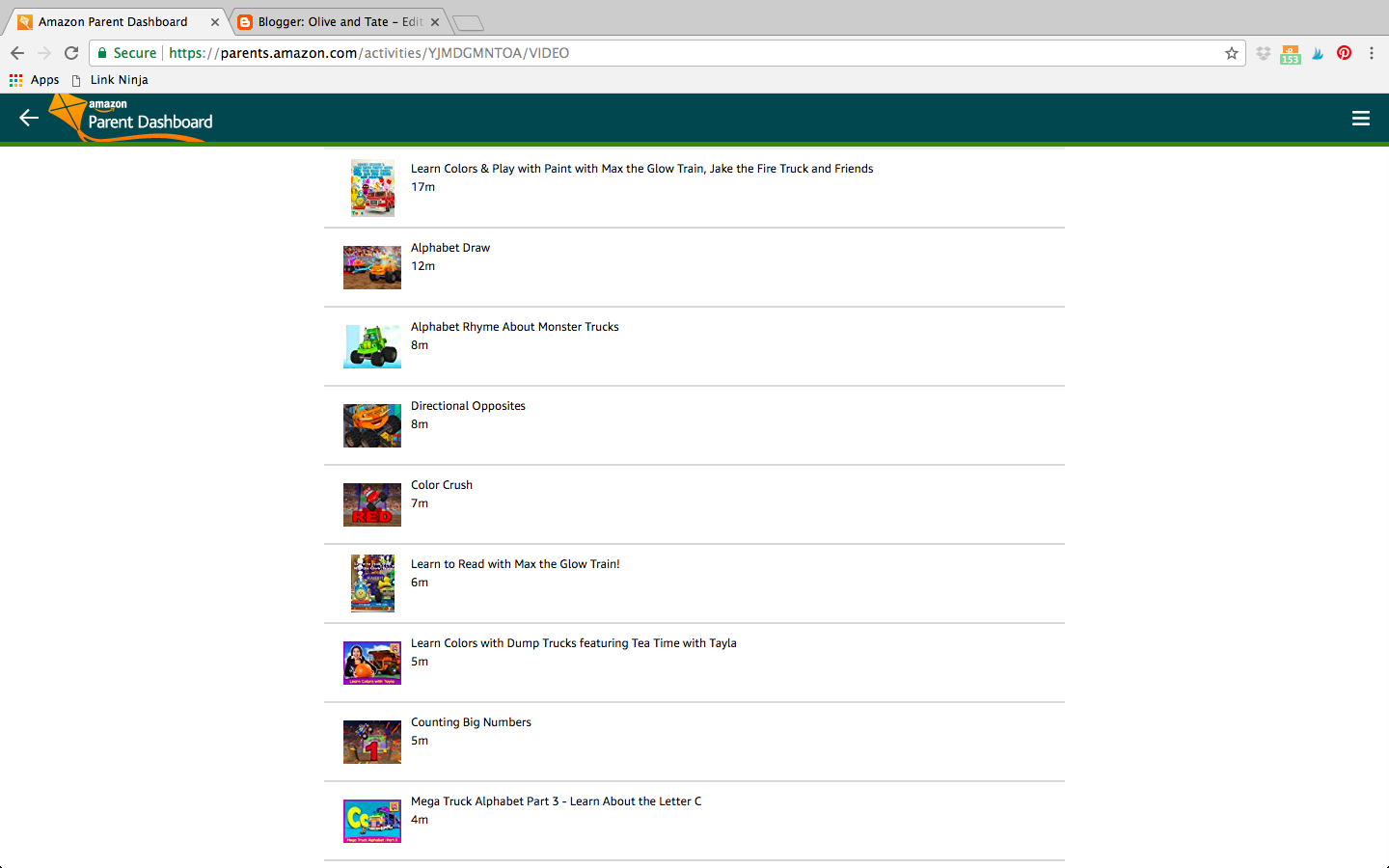The image size is (1389, 868).
Task: Open the Alphabet Draw thumbnail
Action: pos(372,267)
